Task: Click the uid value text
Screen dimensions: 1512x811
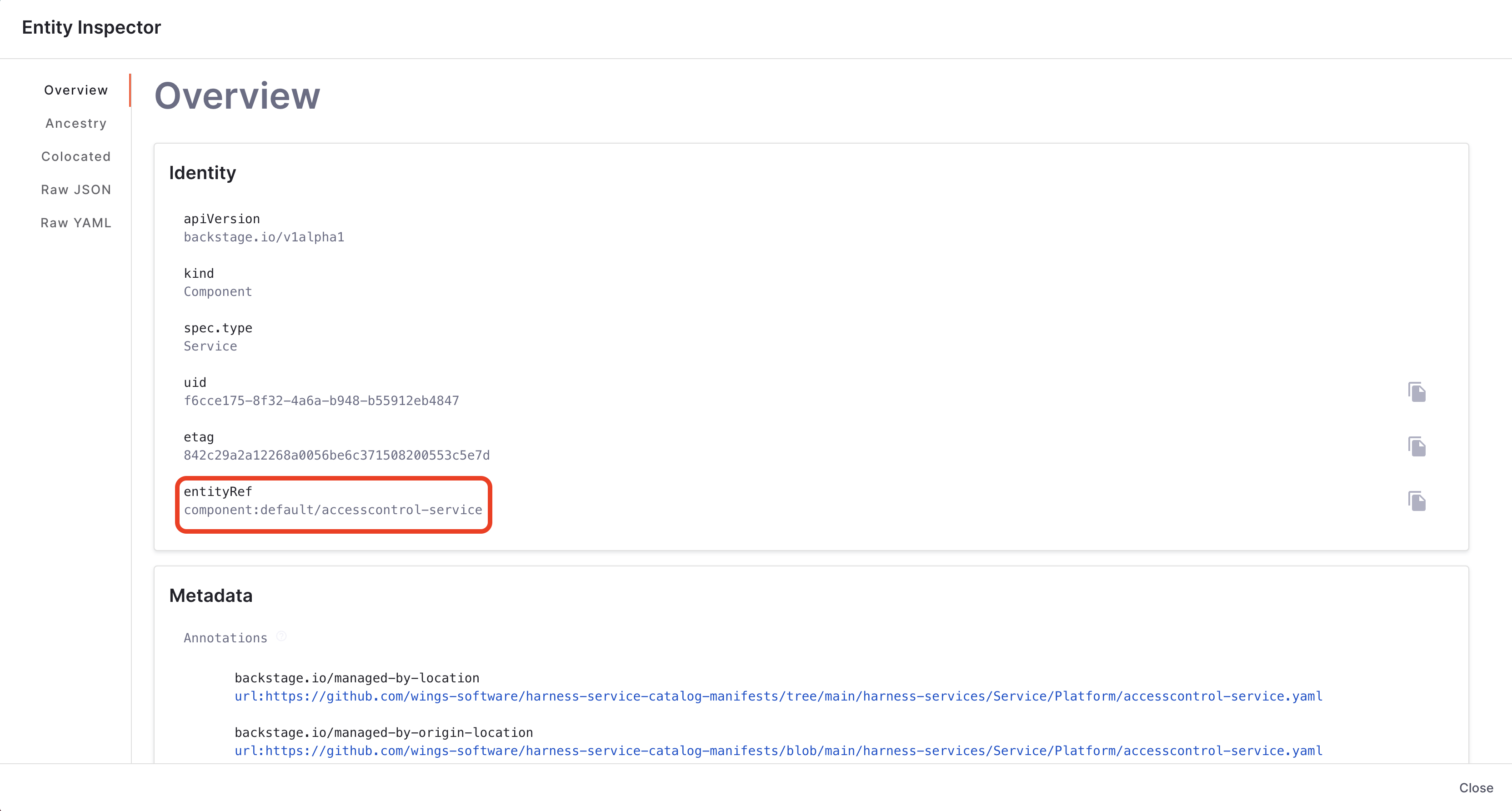Action: (x=321, y=401)
